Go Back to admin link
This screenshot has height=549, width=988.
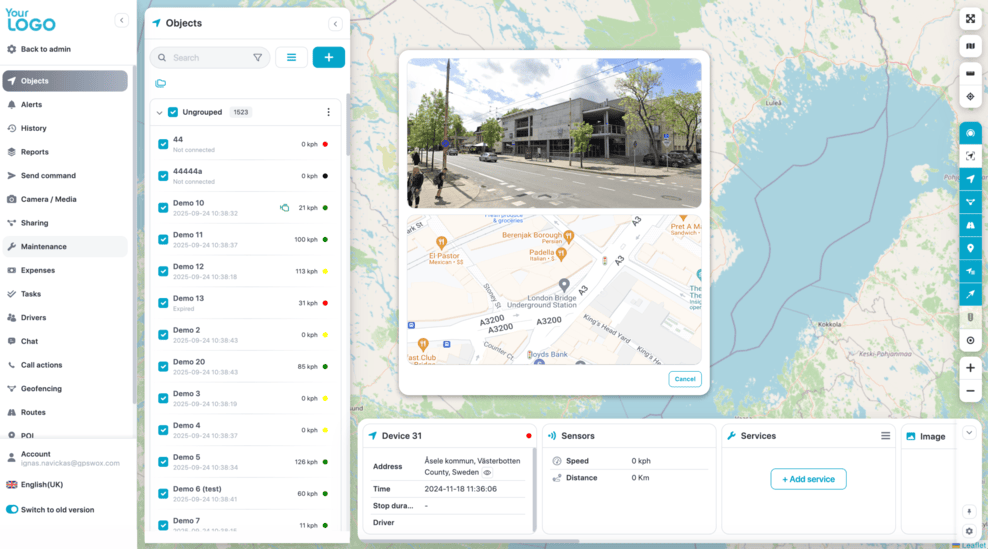(x=39, y=49)
